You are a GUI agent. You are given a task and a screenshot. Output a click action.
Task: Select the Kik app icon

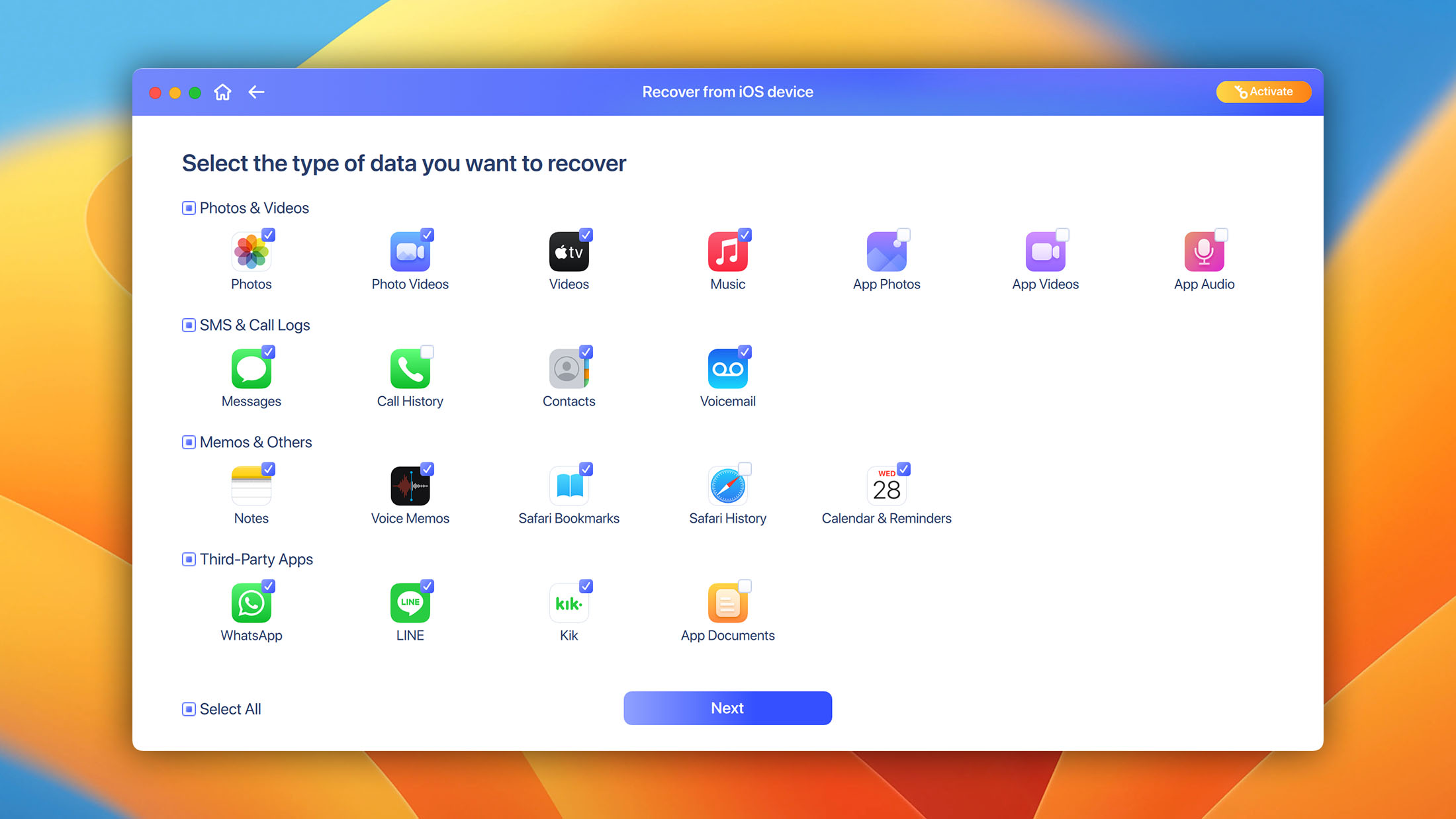tap(569, 603)
